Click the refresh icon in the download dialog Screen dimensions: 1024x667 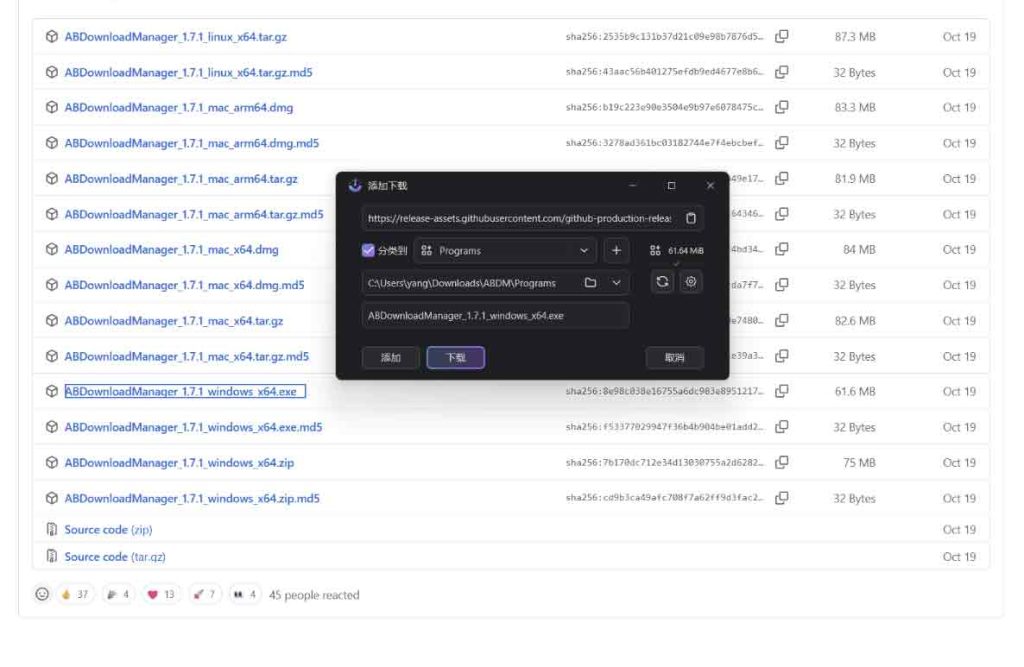[x=662, y=282]
